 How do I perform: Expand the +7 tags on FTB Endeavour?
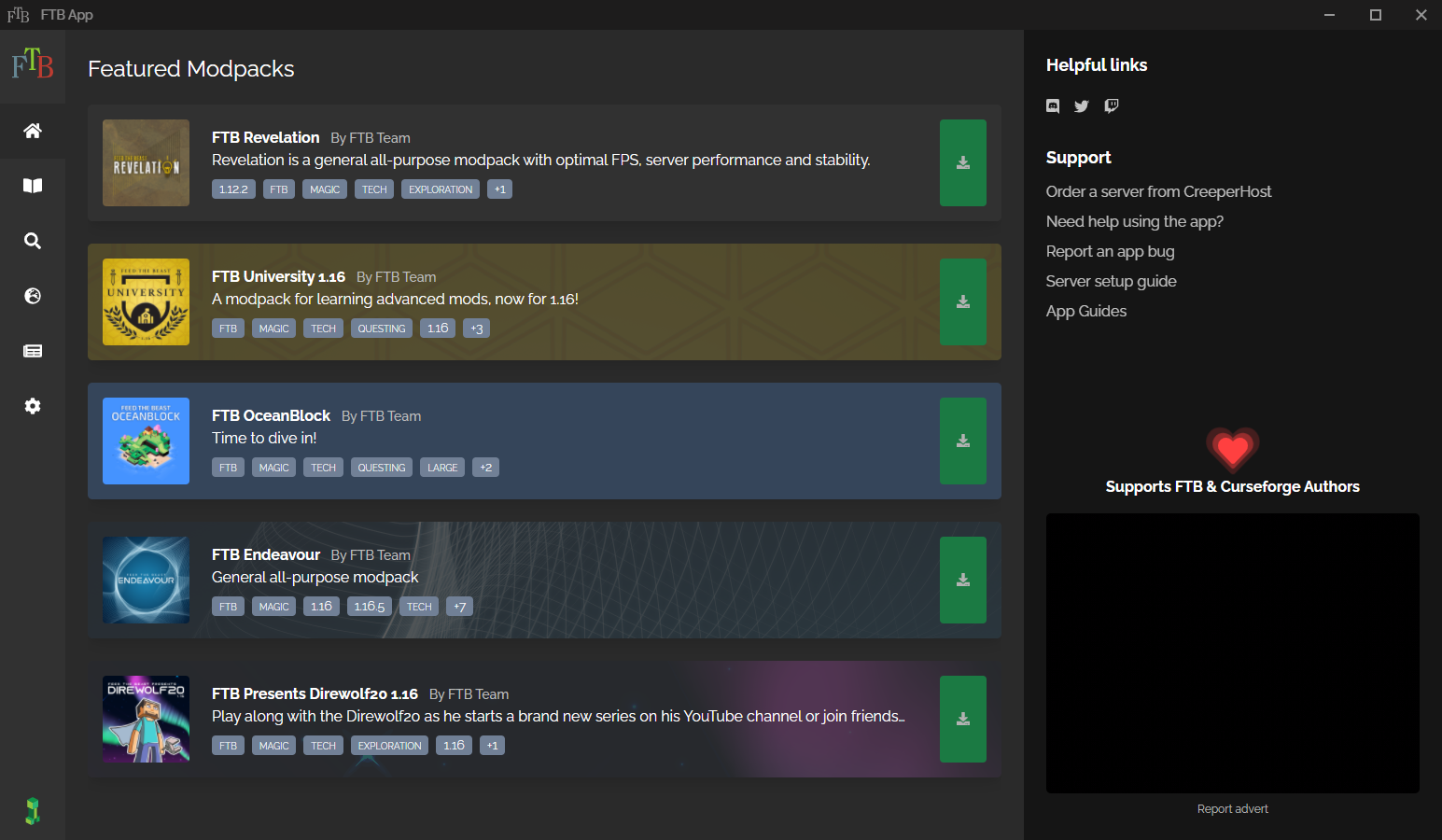coord(460,607)
